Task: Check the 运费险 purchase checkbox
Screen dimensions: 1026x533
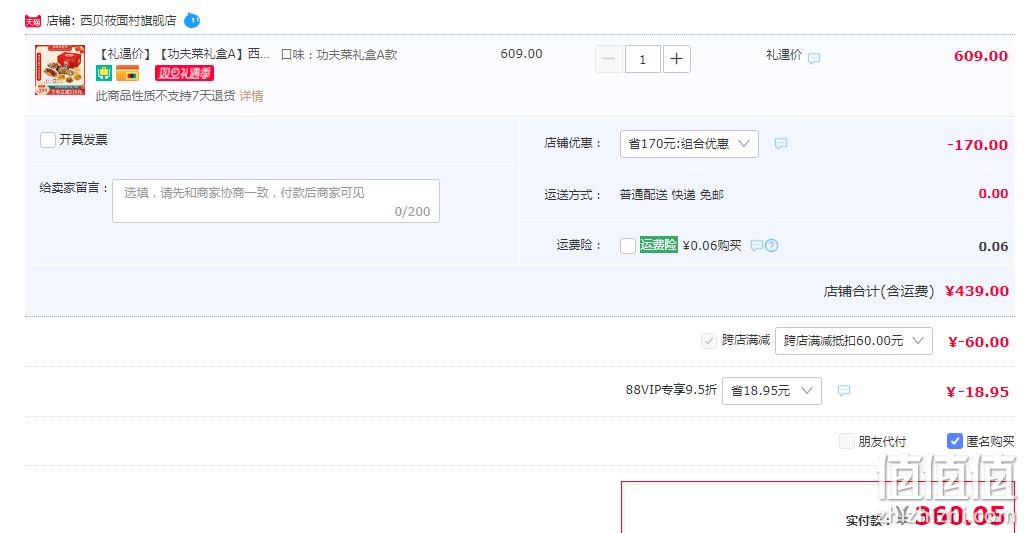Action: 628,246
